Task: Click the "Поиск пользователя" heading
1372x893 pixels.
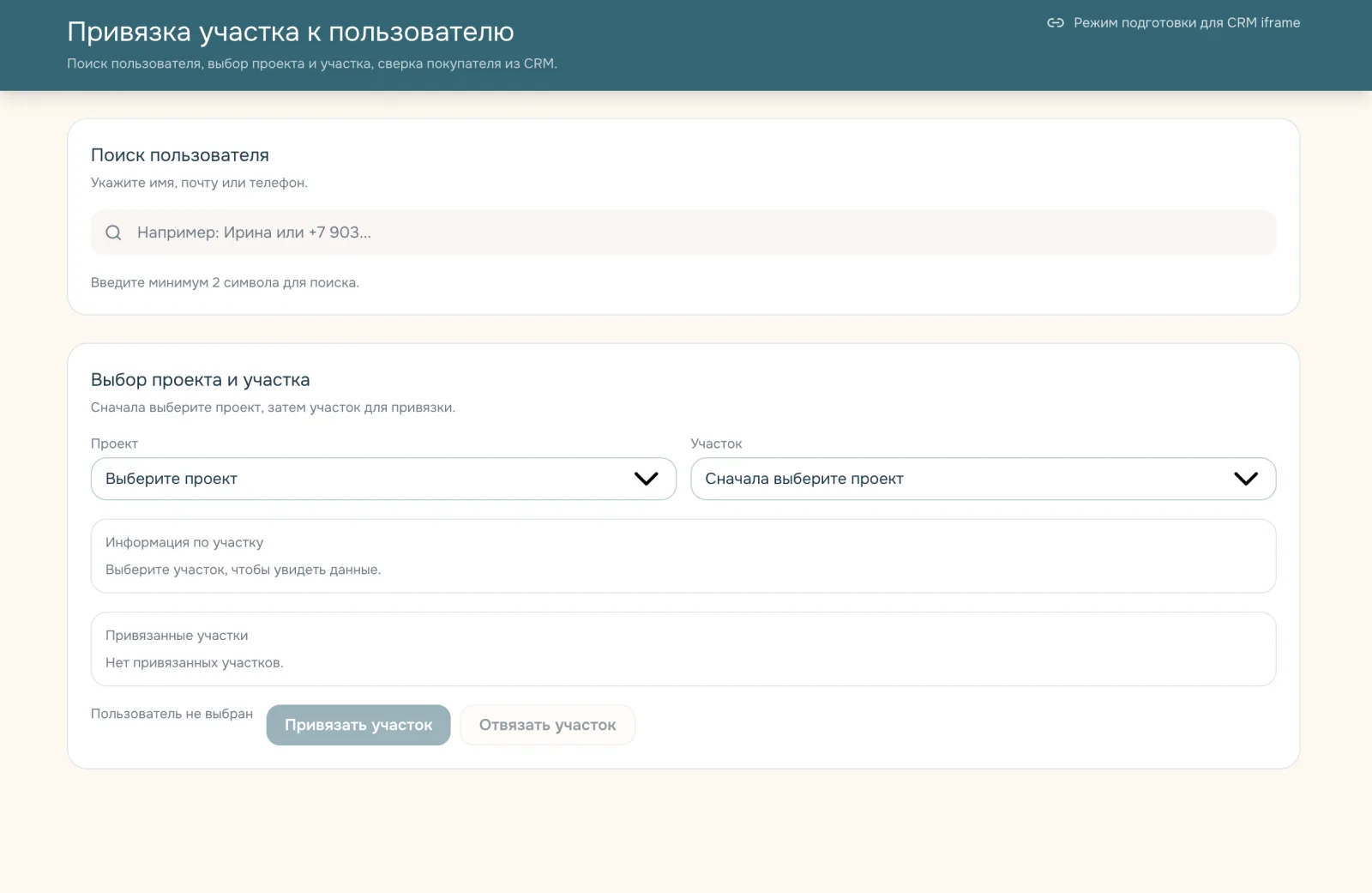Action: [x=180, y=155]
